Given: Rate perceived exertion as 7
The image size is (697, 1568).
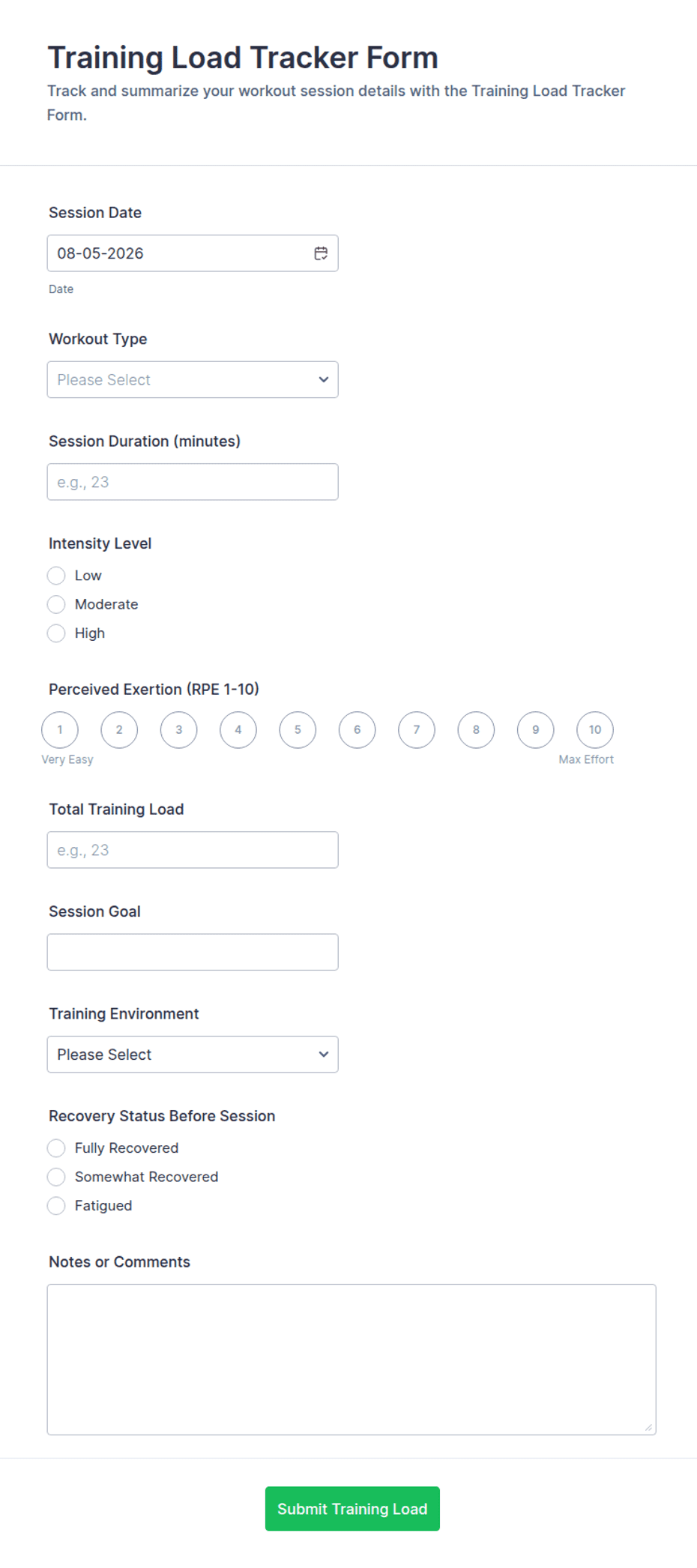Looking at the screenshot, I should click(417, 730).
